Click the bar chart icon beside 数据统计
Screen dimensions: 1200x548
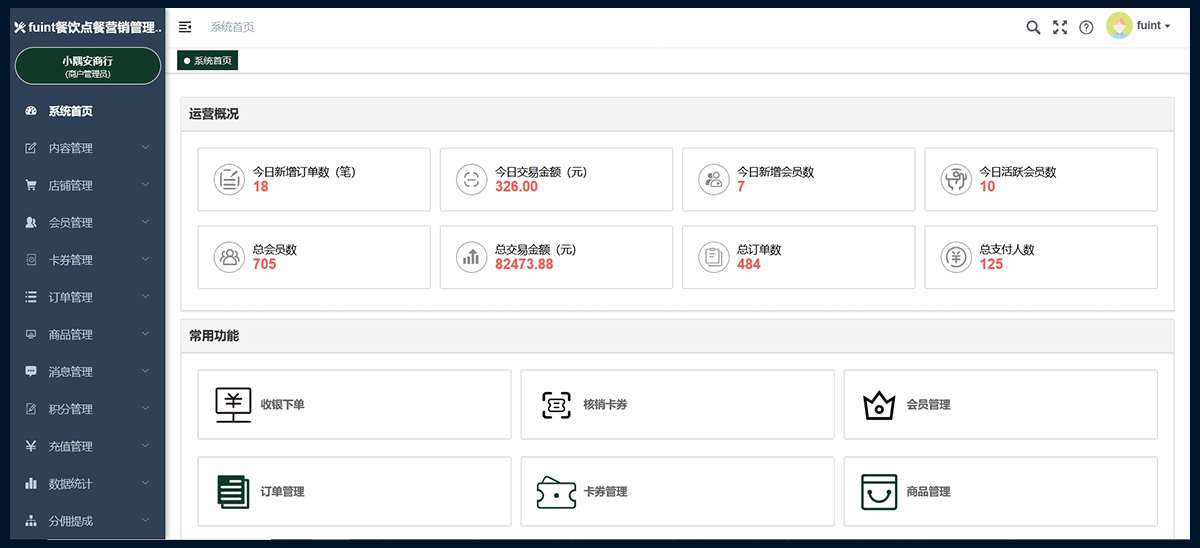point(30,483)
